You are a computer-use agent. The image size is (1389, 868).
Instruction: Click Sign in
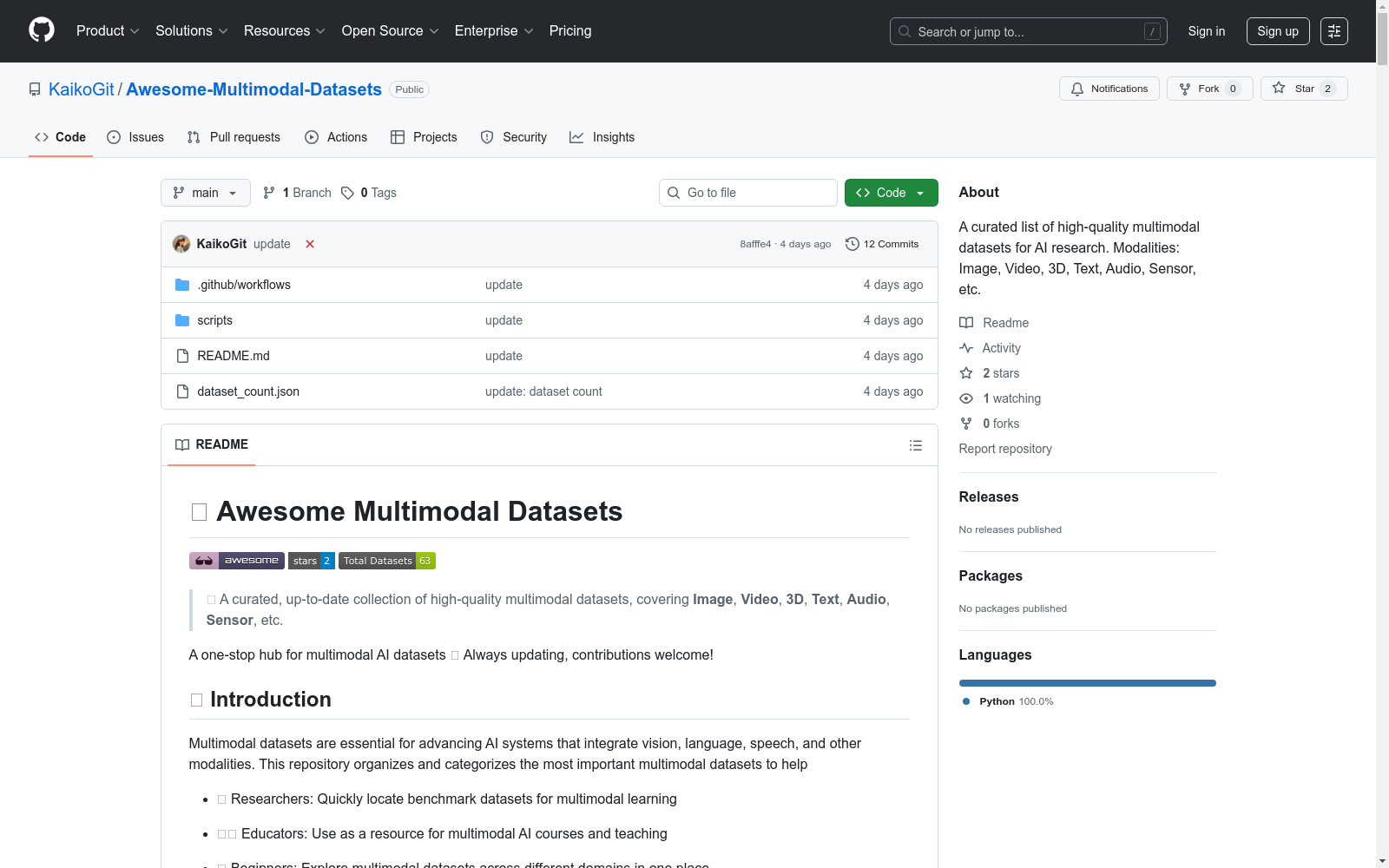tap(1207, 31)
